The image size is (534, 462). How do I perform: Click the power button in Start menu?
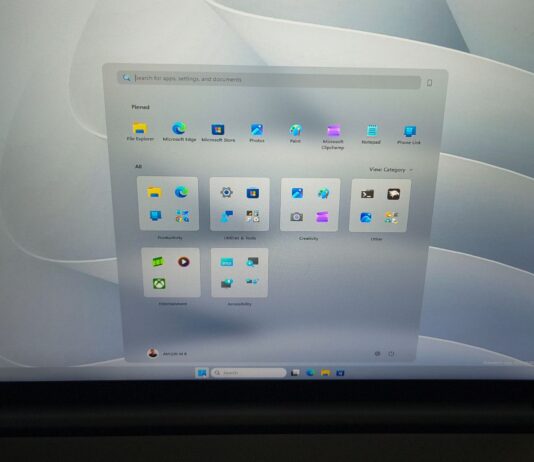[391, 354]
